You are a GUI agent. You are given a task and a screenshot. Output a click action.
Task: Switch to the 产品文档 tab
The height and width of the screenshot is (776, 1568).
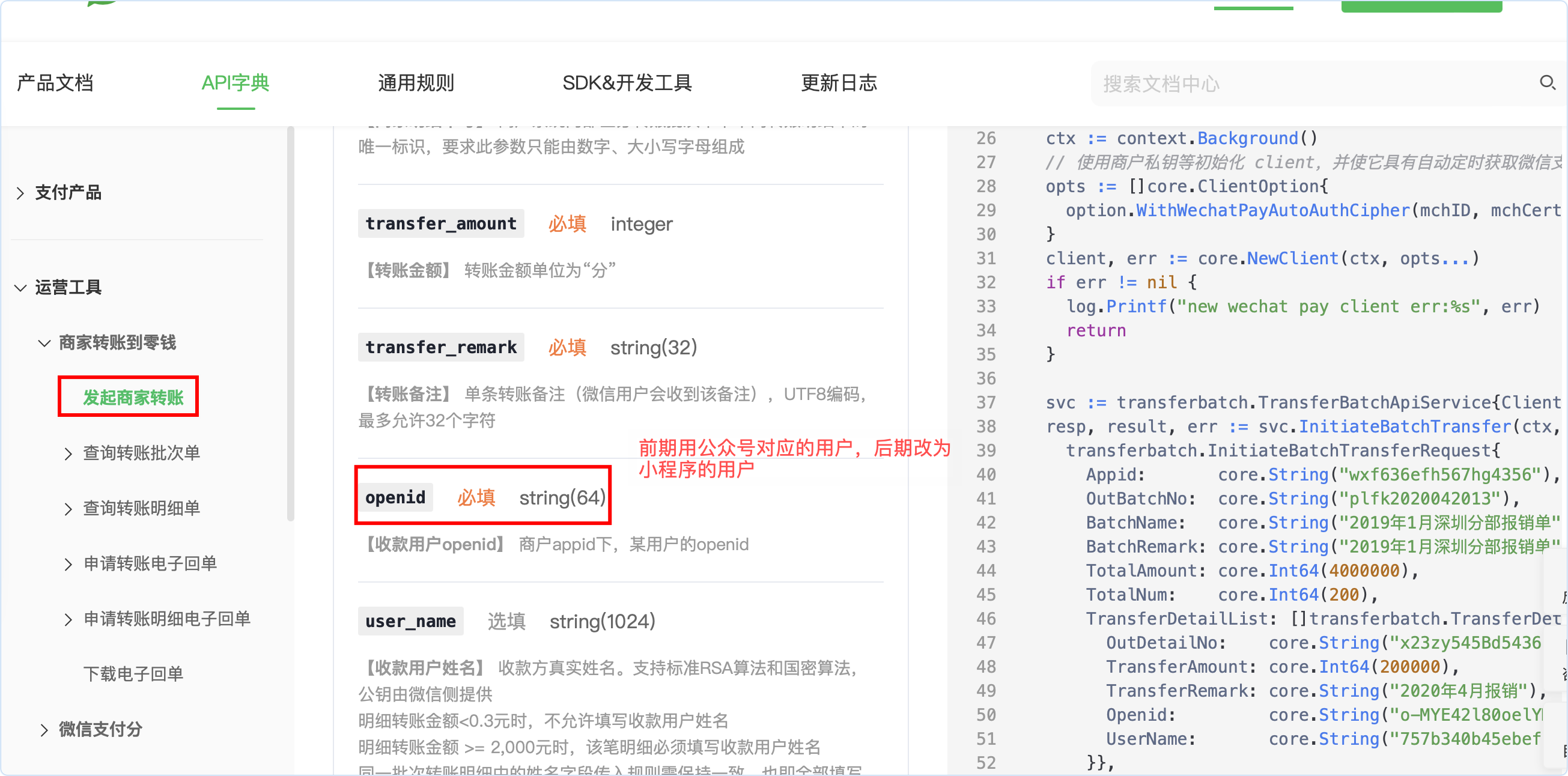pos(55,83)
